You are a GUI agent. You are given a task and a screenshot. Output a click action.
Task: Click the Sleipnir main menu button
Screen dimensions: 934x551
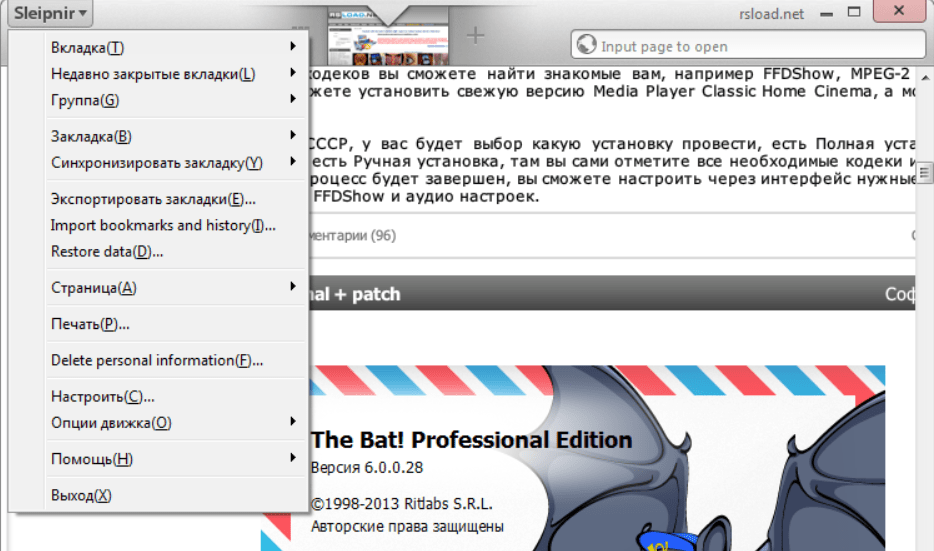tap(52, 14)
